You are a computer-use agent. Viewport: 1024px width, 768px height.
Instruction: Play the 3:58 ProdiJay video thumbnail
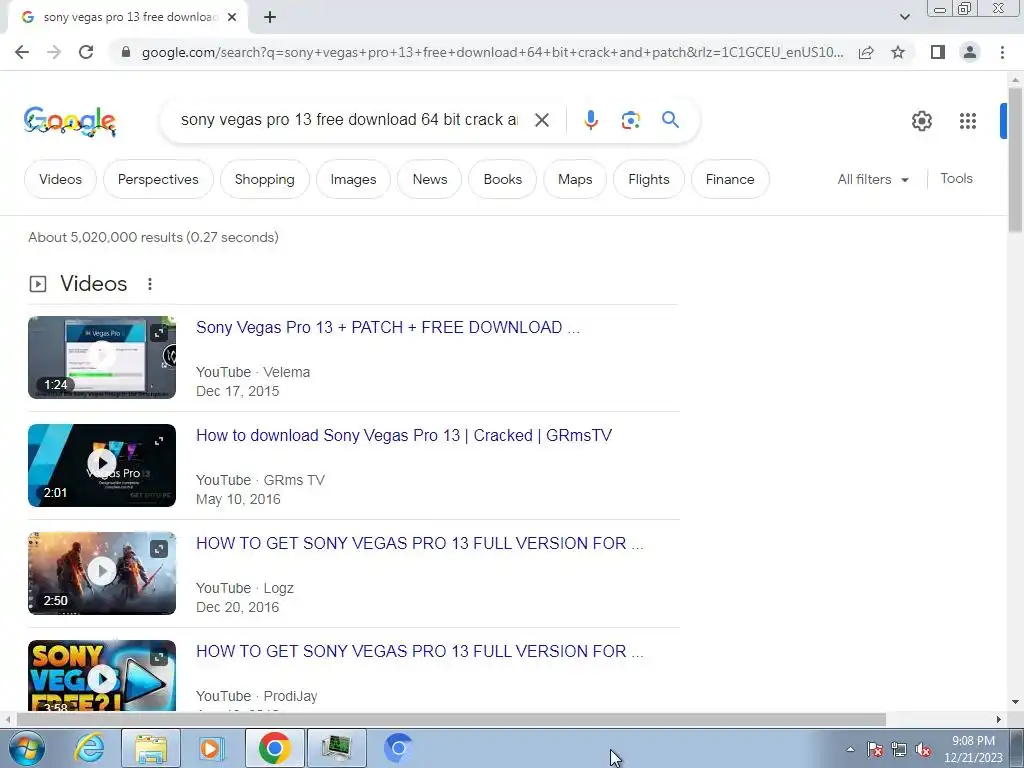pos(102,675)
